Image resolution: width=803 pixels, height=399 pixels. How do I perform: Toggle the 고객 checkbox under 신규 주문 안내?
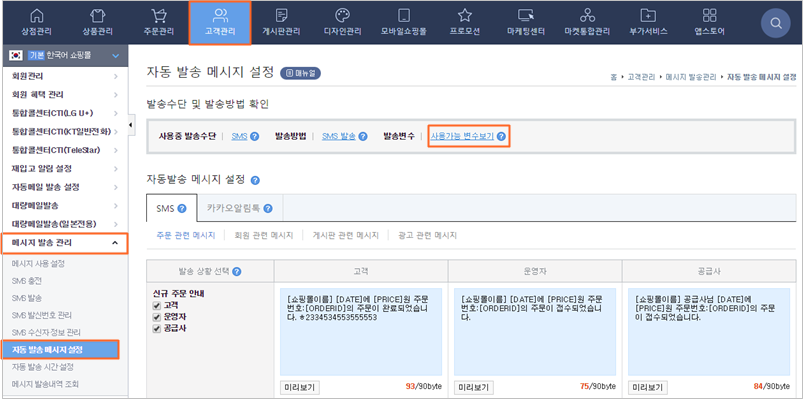(156, 305)
